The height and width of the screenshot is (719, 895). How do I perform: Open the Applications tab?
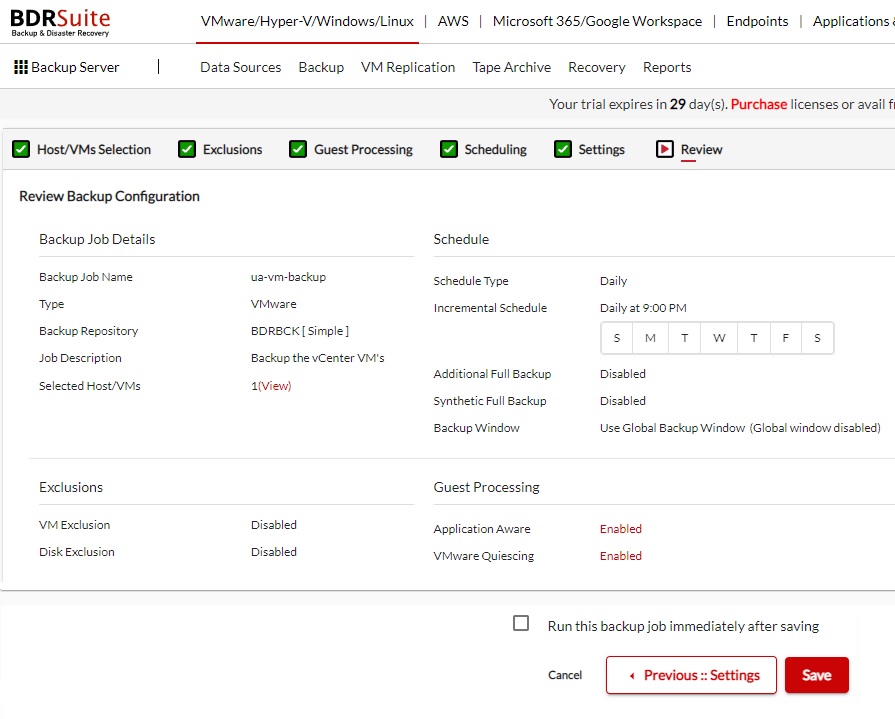[x=853, y=22]
